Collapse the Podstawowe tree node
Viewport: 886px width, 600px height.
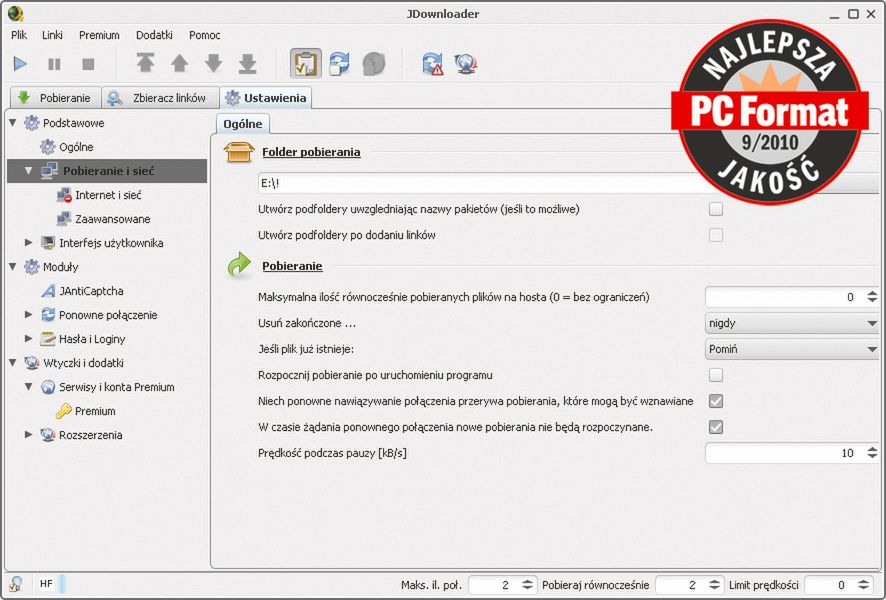pyautogui.click(x=12, y=123)
